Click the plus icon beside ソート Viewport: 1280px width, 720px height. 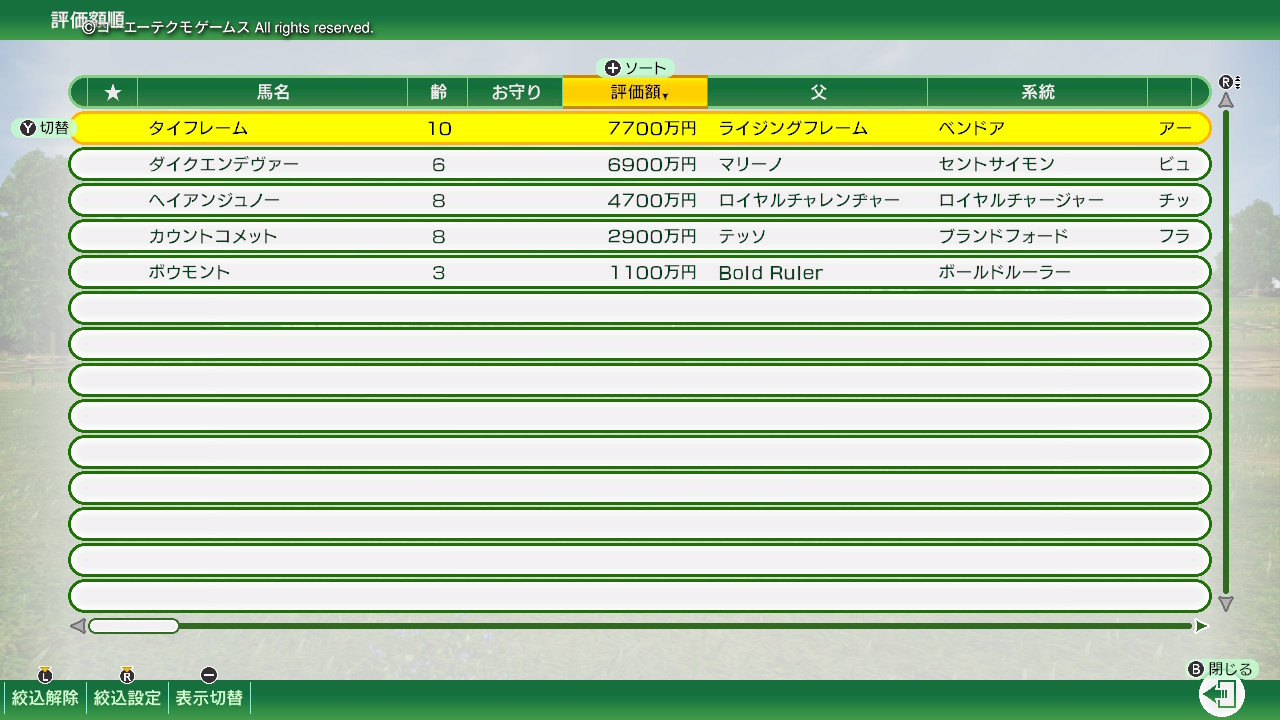click(x=613, y=68)
